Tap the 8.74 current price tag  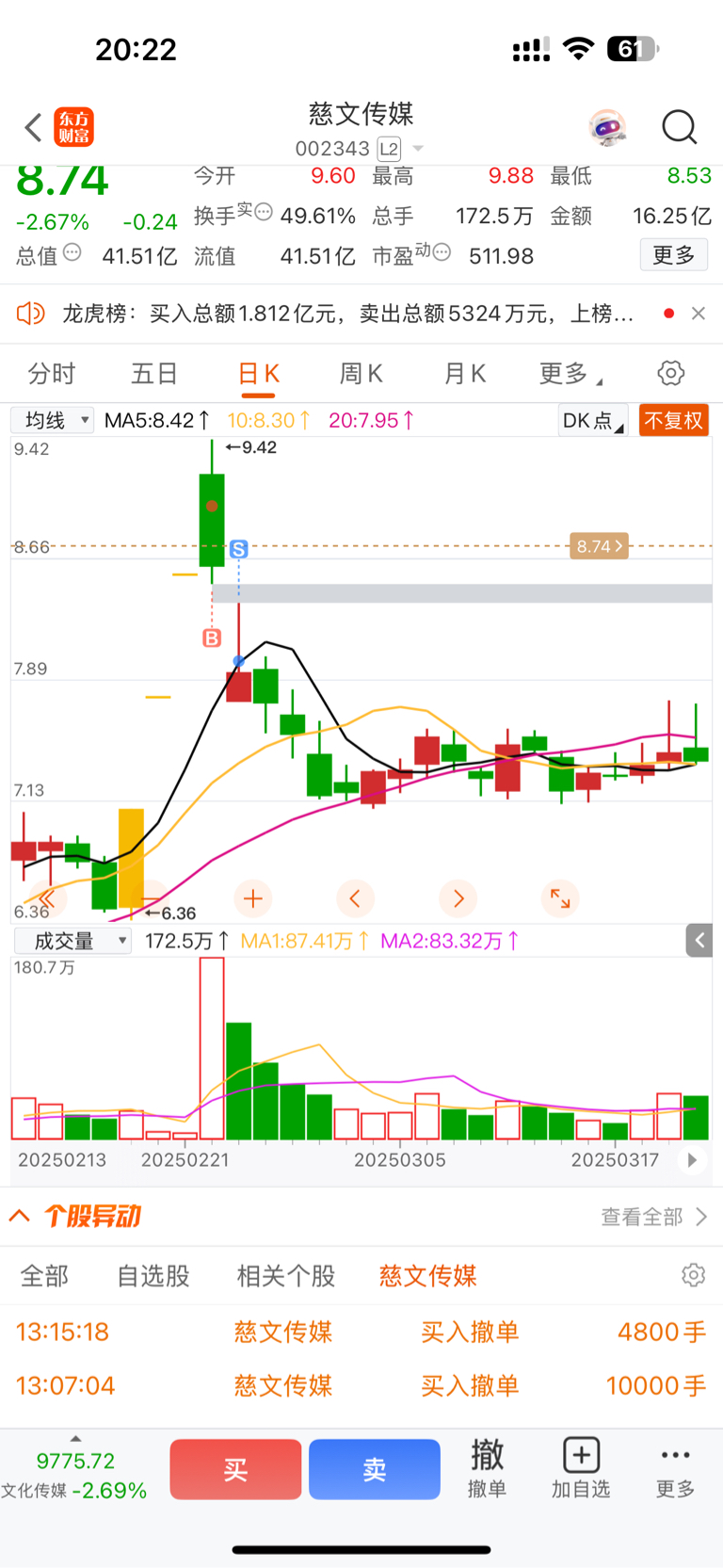(x=599, y=546)
